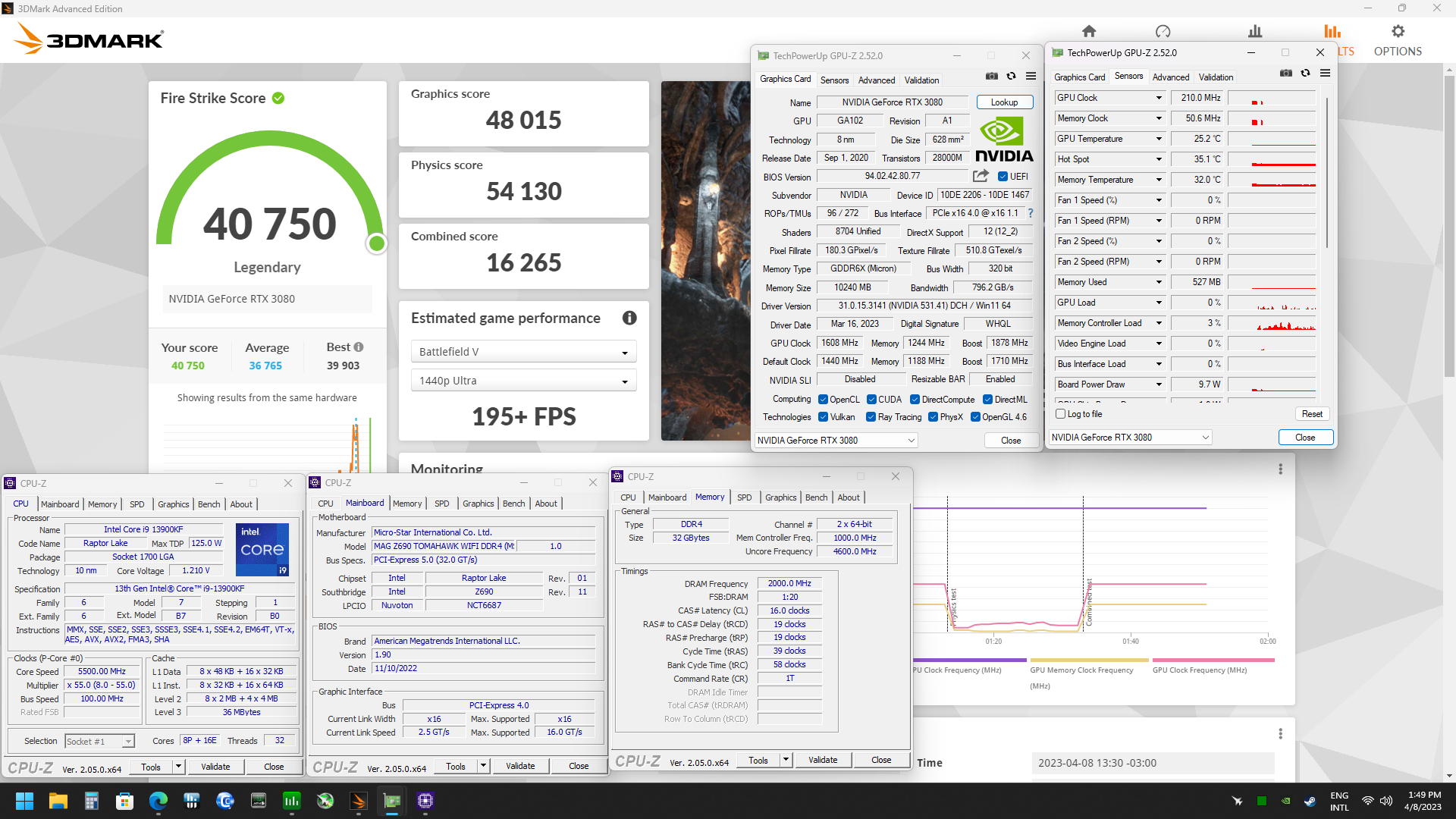The width and height of the screenshot is (1456, 819).
Task: Open the three-dot menu above the Time row
Action: [x=1281, y=734]
